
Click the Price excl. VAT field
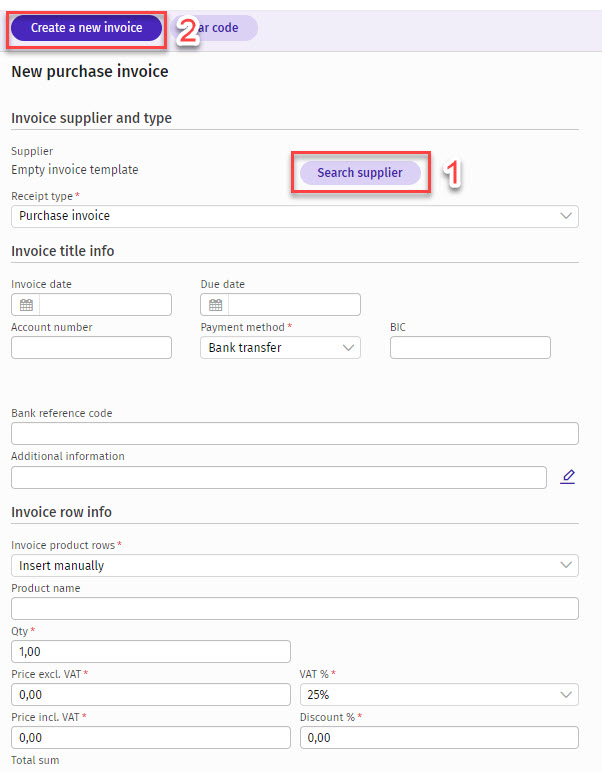[150, 695]
